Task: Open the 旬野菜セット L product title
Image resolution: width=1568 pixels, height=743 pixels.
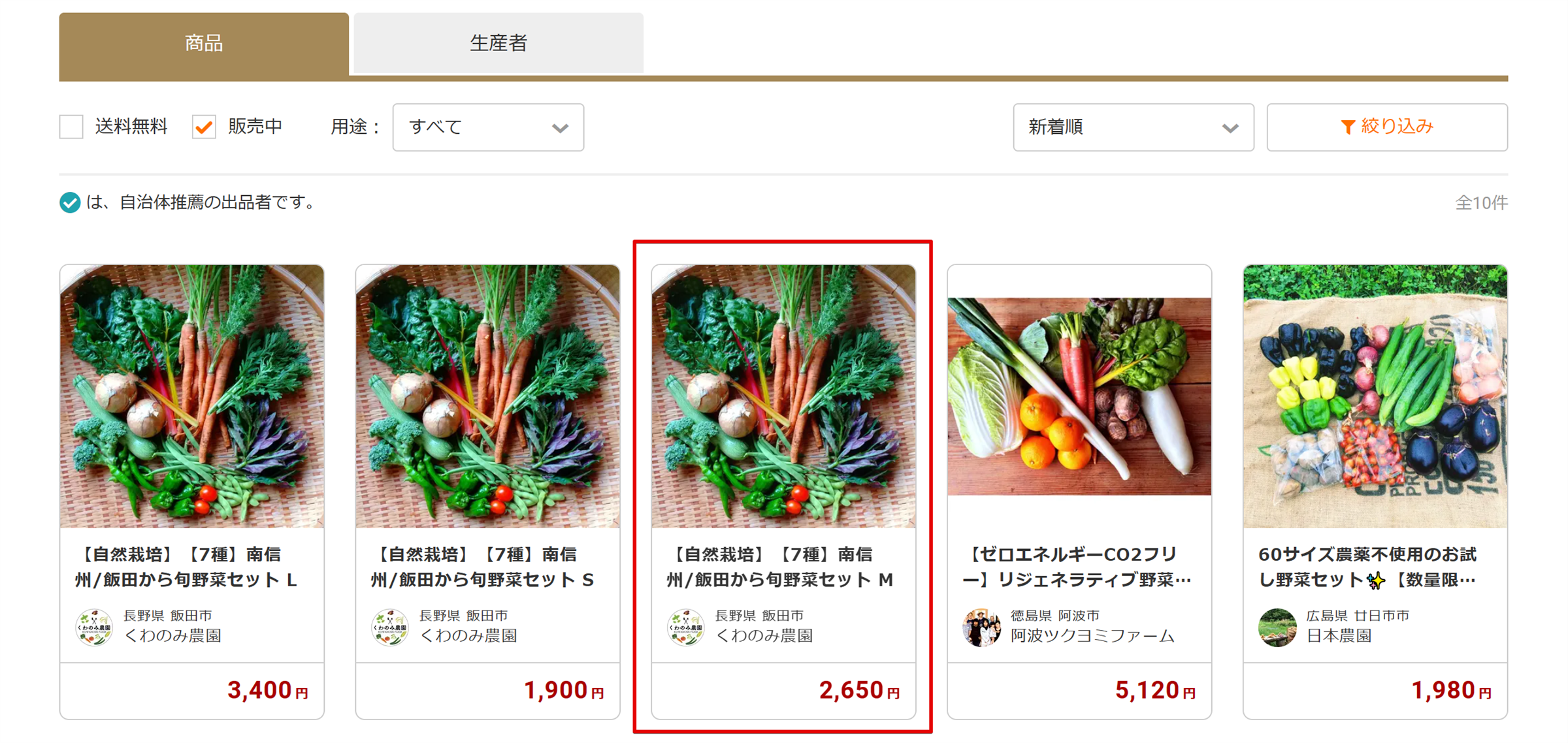Action: click(186, 567)
